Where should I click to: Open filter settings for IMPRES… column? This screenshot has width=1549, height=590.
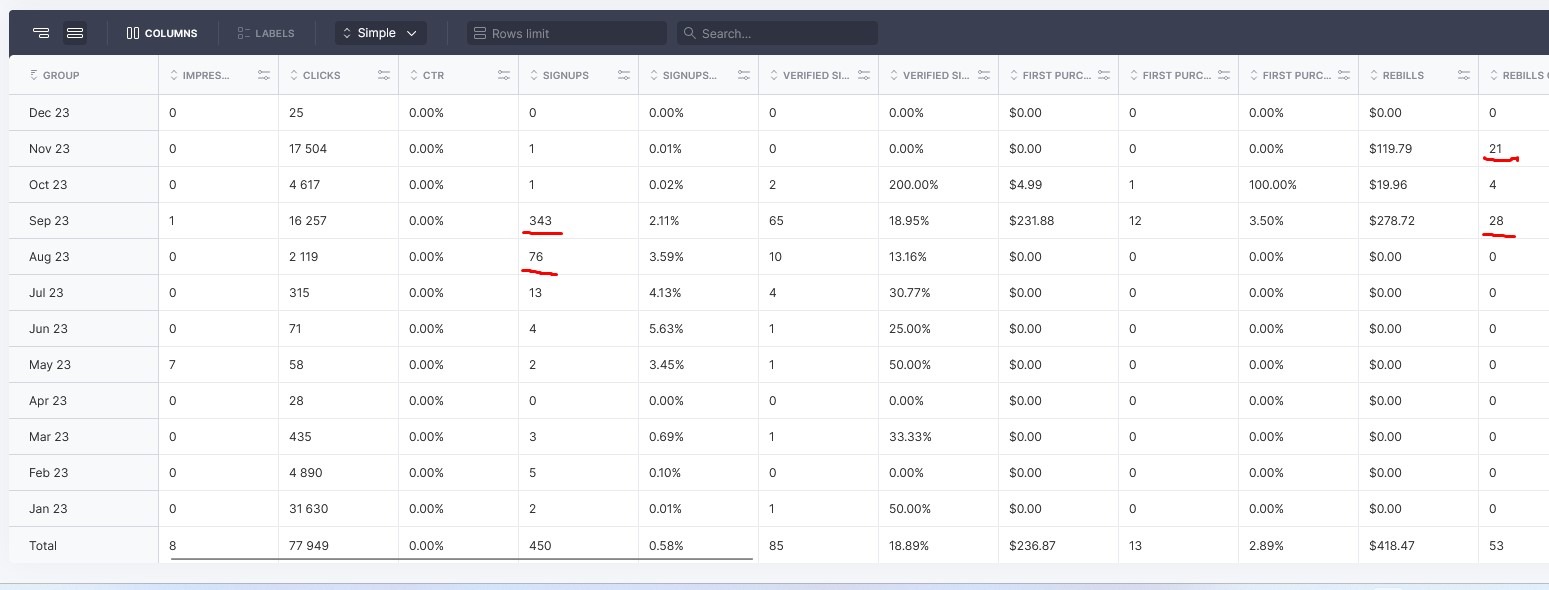[x=264, y=75]
